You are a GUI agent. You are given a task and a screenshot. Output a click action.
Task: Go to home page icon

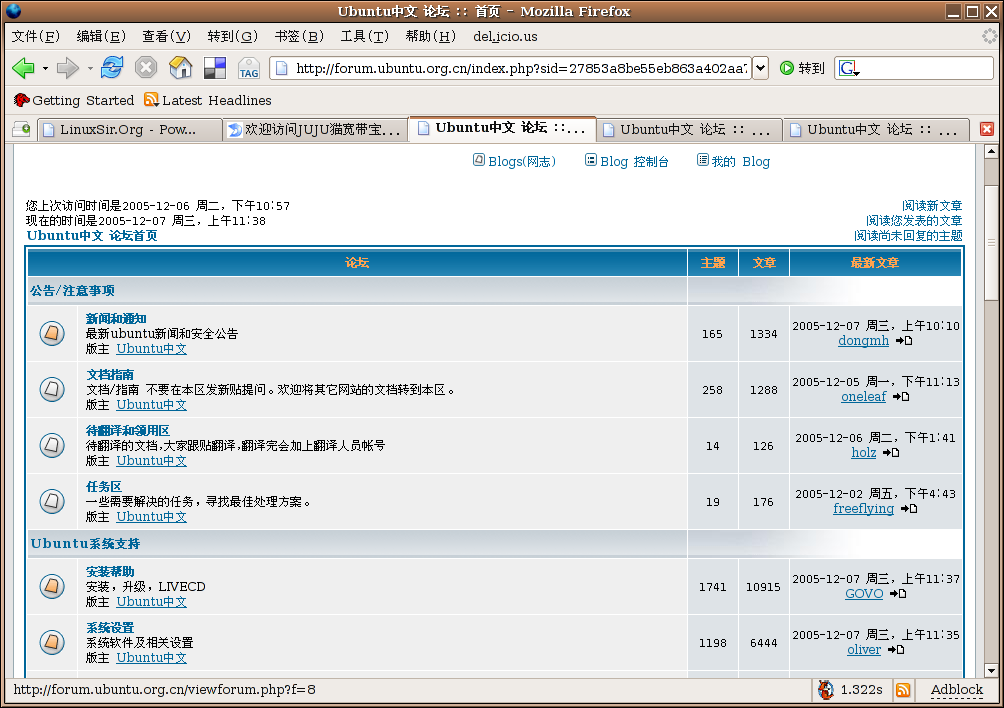(181, 67)
